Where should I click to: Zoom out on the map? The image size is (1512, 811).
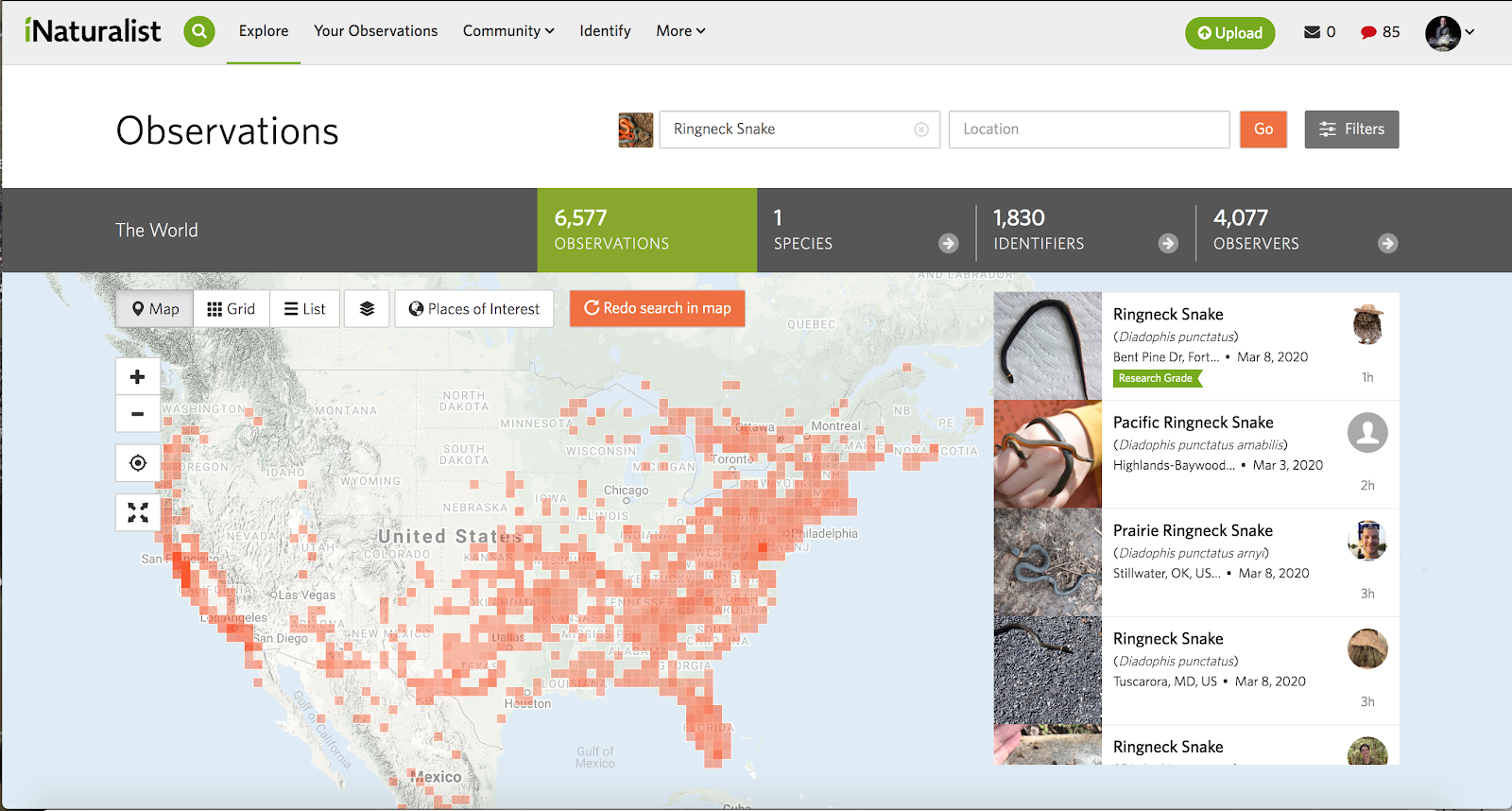138,414
